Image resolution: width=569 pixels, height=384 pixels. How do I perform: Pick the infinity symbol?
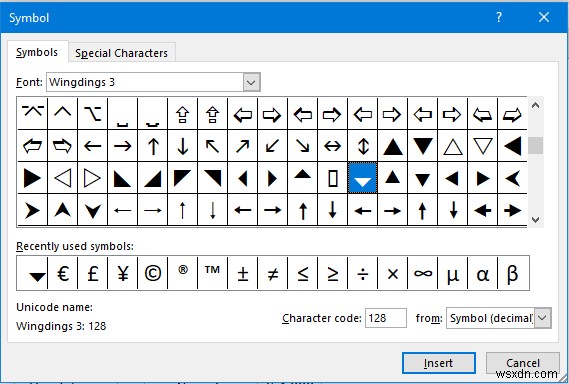[x=422, y=273]
